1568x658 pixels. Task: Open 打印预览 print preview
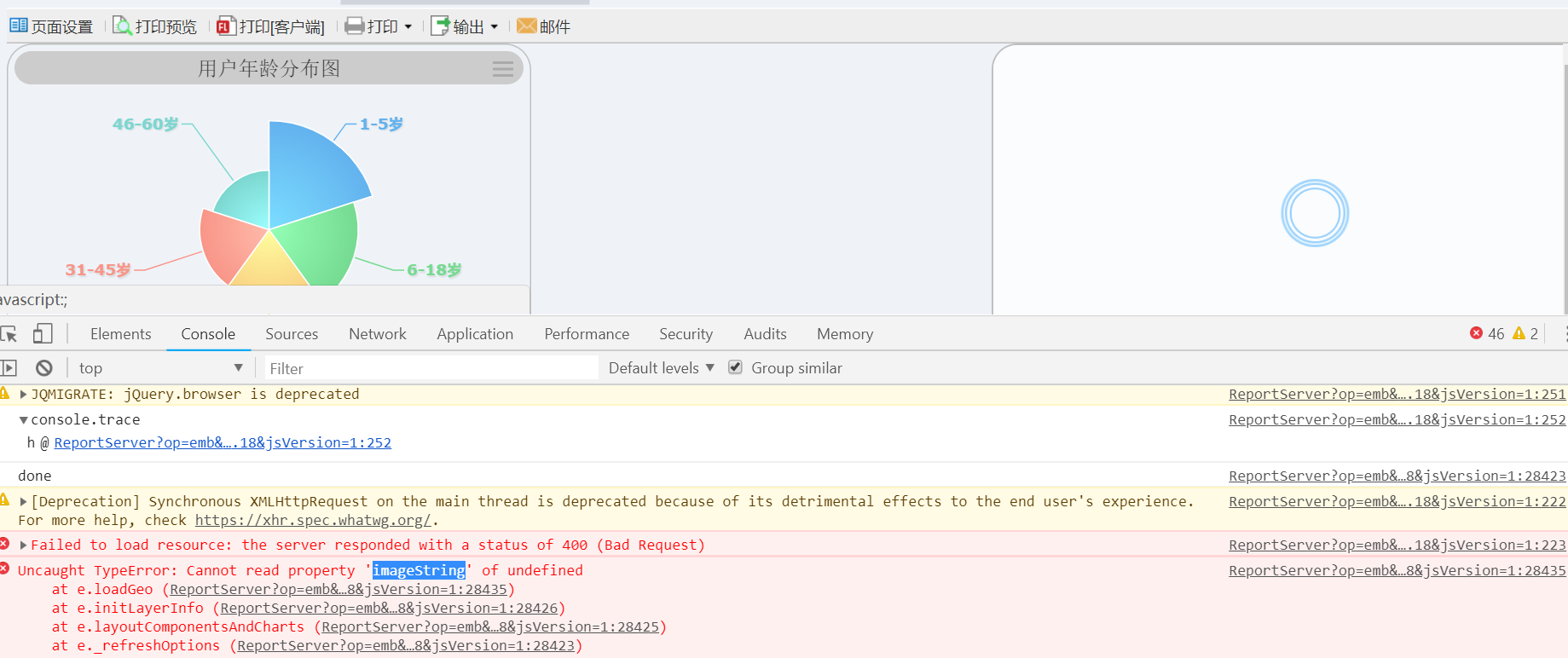tap(154, 26)
